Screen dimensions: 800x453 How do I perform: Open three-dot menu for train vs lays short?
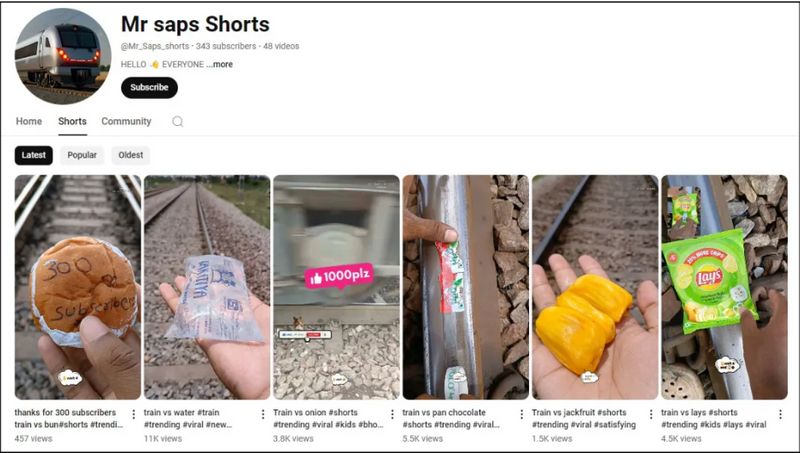pyautogui.click(x=781, y=414)
